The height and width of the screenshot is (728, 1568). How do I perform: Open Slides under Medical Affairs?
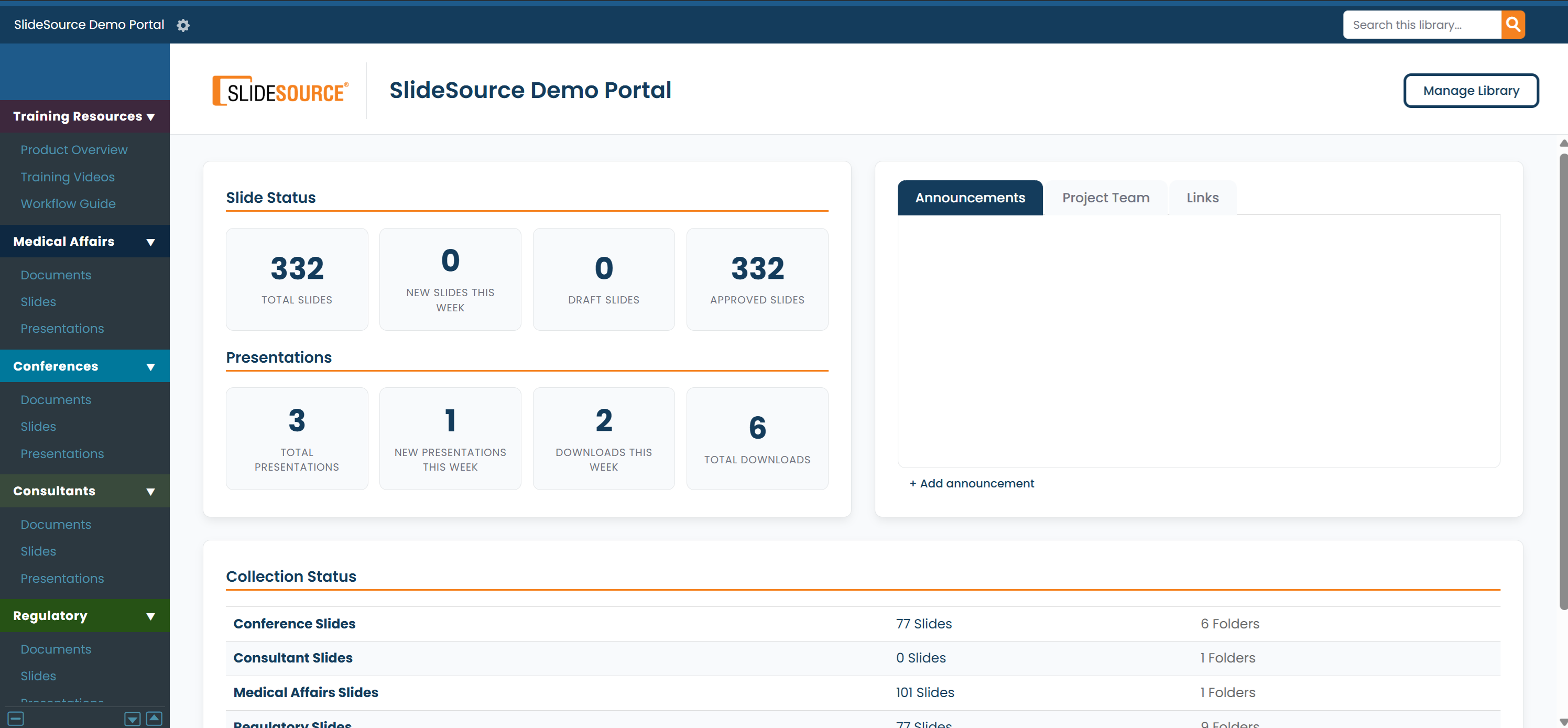tap(38, 302)
